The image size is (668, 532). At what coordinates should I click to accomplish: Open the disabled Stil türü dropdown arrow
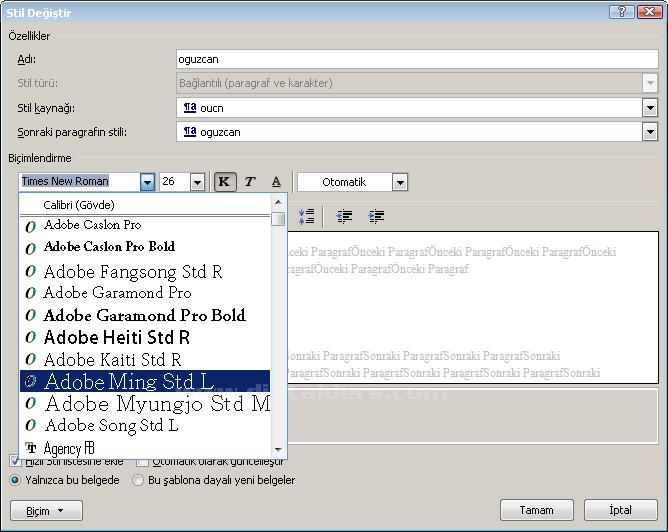click(x=650, y=83)
